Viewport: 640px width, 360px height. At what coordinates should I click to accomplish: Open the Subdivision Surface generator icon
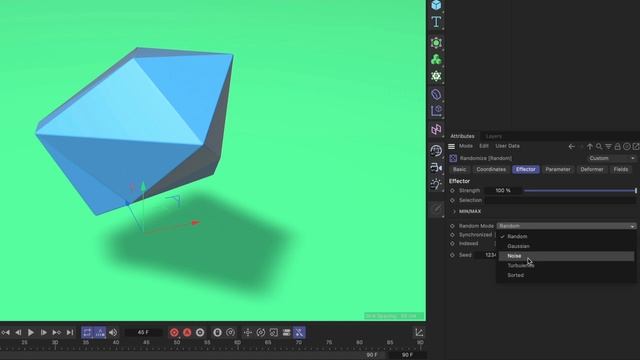(x=436, y=43)
